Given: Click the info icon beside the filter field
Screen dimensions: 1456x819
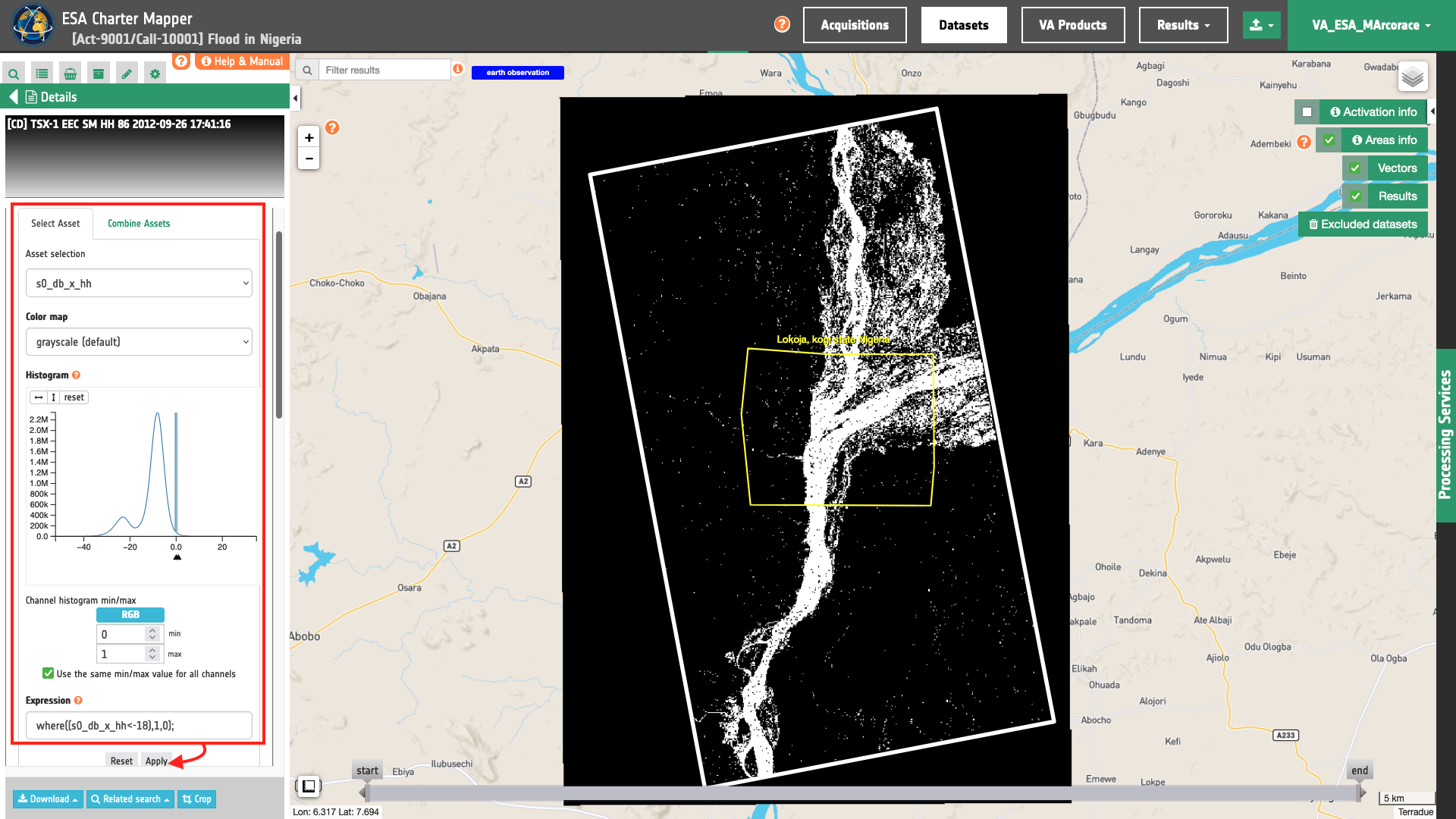Looking at the screenshot, I should coord(458,69).
